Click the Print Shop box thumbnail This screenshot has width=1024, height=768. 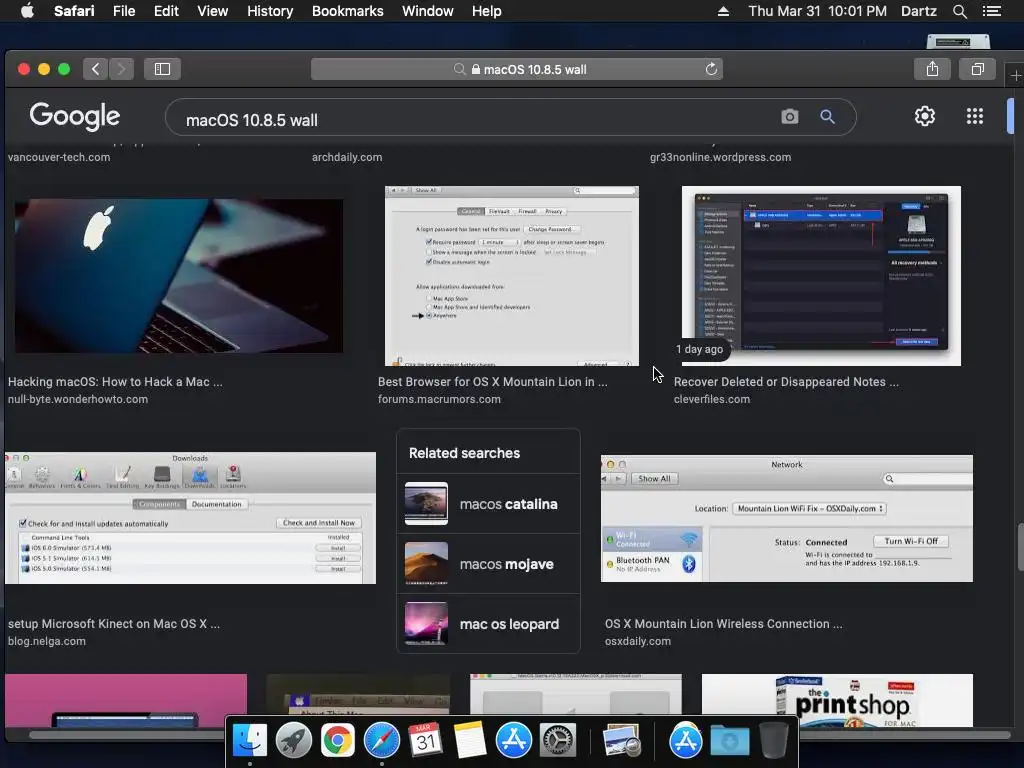[x=837, y=701]
